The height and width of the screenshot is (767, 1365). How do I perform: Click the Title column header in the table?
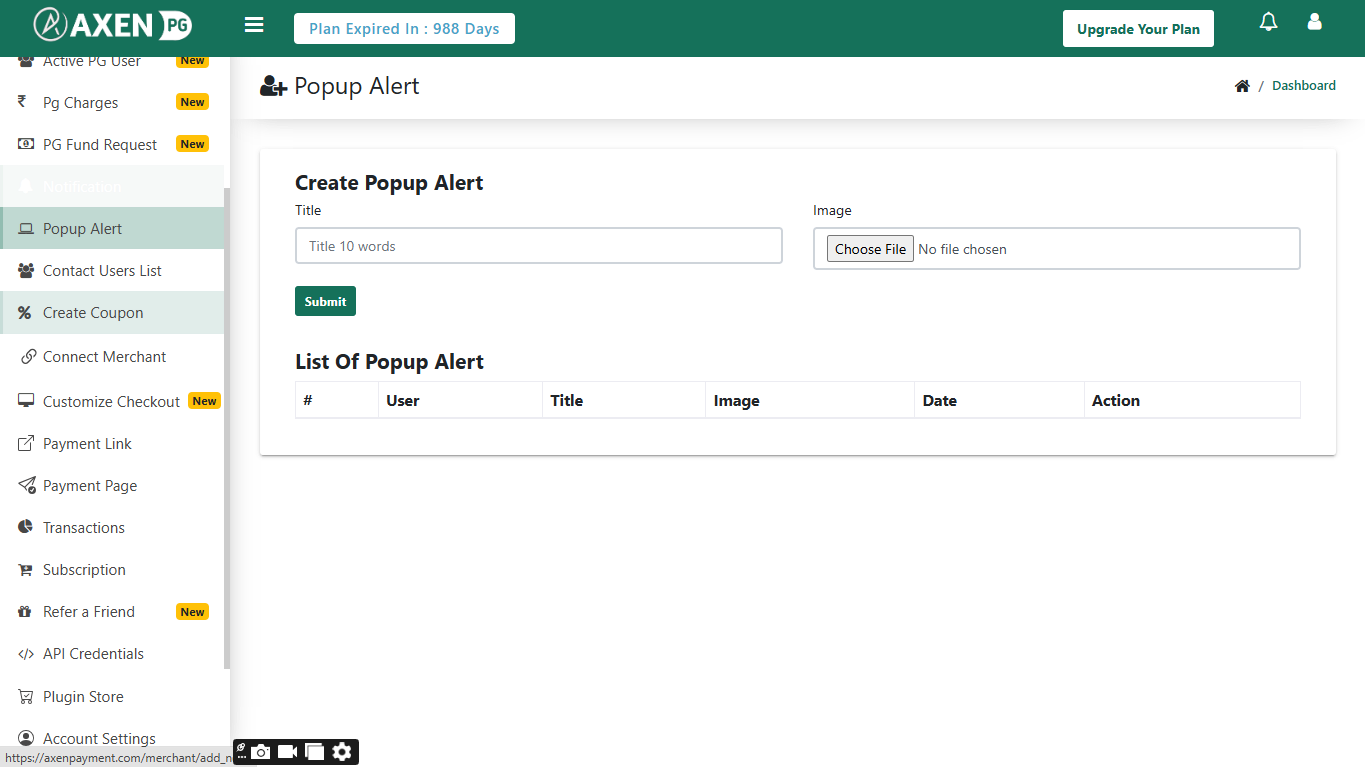623,400
